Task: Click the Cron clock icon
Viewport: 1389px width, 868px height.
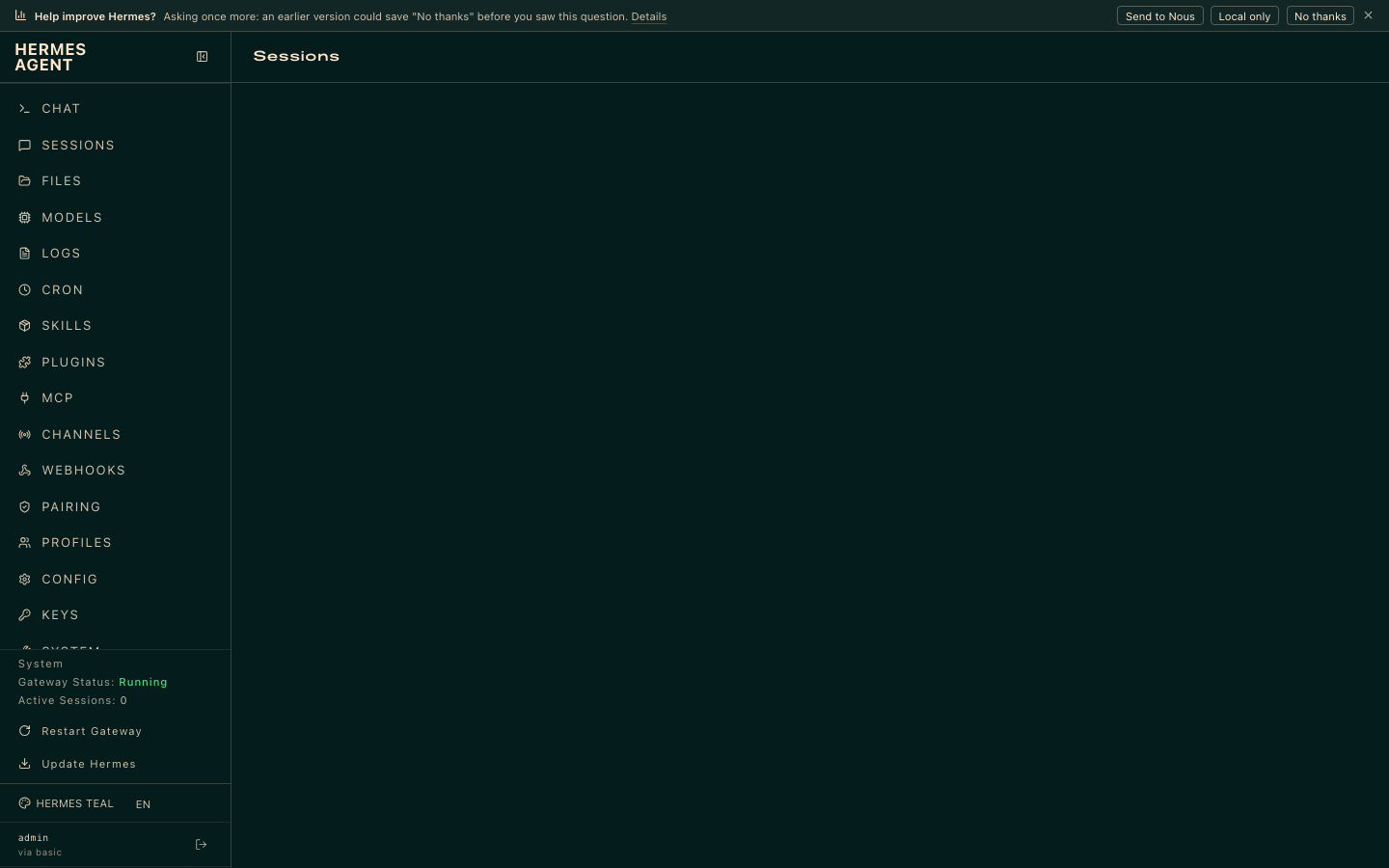Action: (24, 290)
